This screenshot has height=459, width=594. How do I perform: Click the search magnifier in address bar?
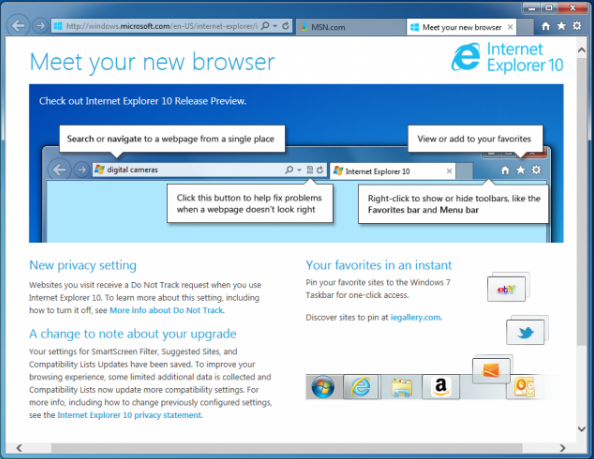(x=266, y=25)
